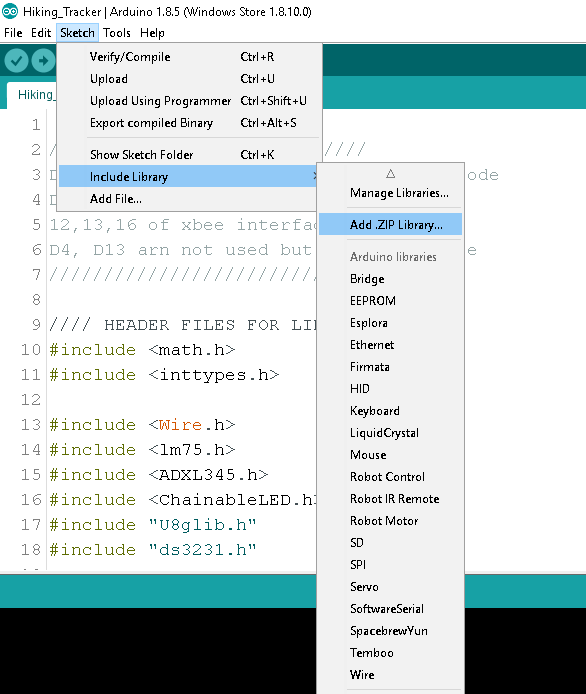Screen dimensions: 586x694
Task: Include the SoftwareSerial library
Action: pos(390,609)
